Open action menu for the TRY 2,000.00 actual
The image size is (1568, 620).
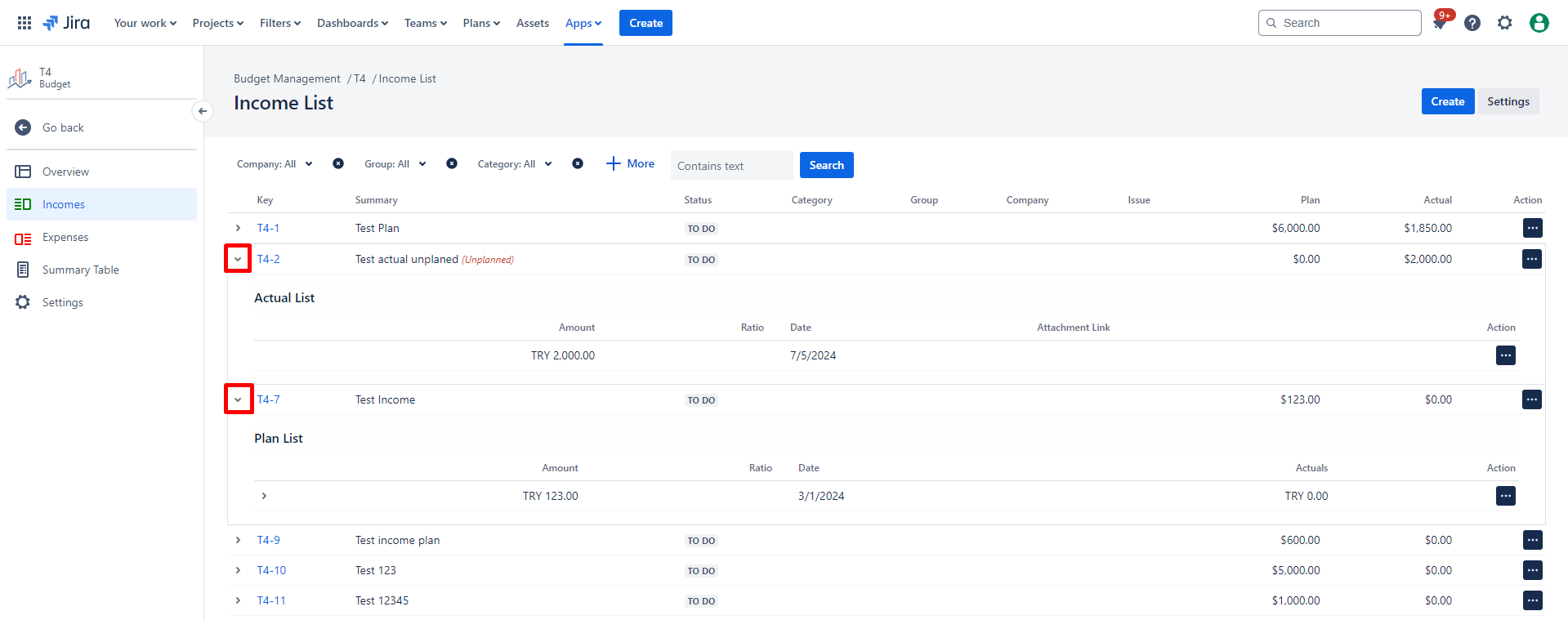(1506, 355)
